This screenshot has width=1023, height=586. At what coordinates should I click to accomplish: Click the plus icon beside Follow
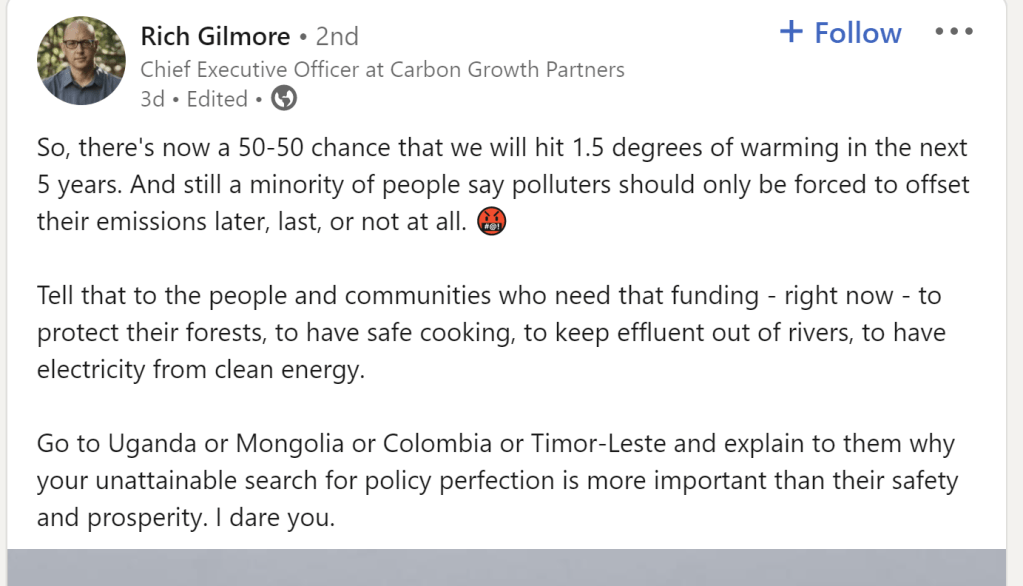tap(791, 32)
